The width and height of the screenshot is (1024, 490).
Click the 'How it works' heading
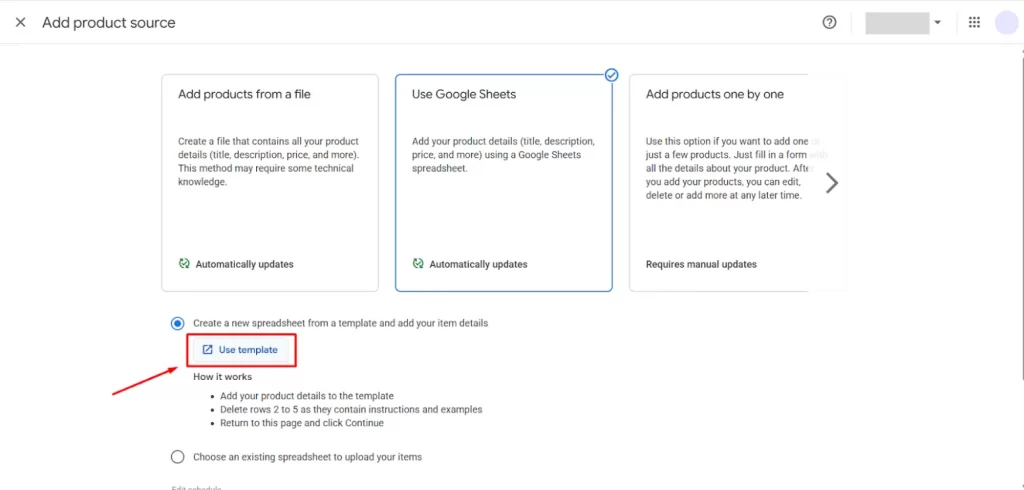tap(223, 377)
